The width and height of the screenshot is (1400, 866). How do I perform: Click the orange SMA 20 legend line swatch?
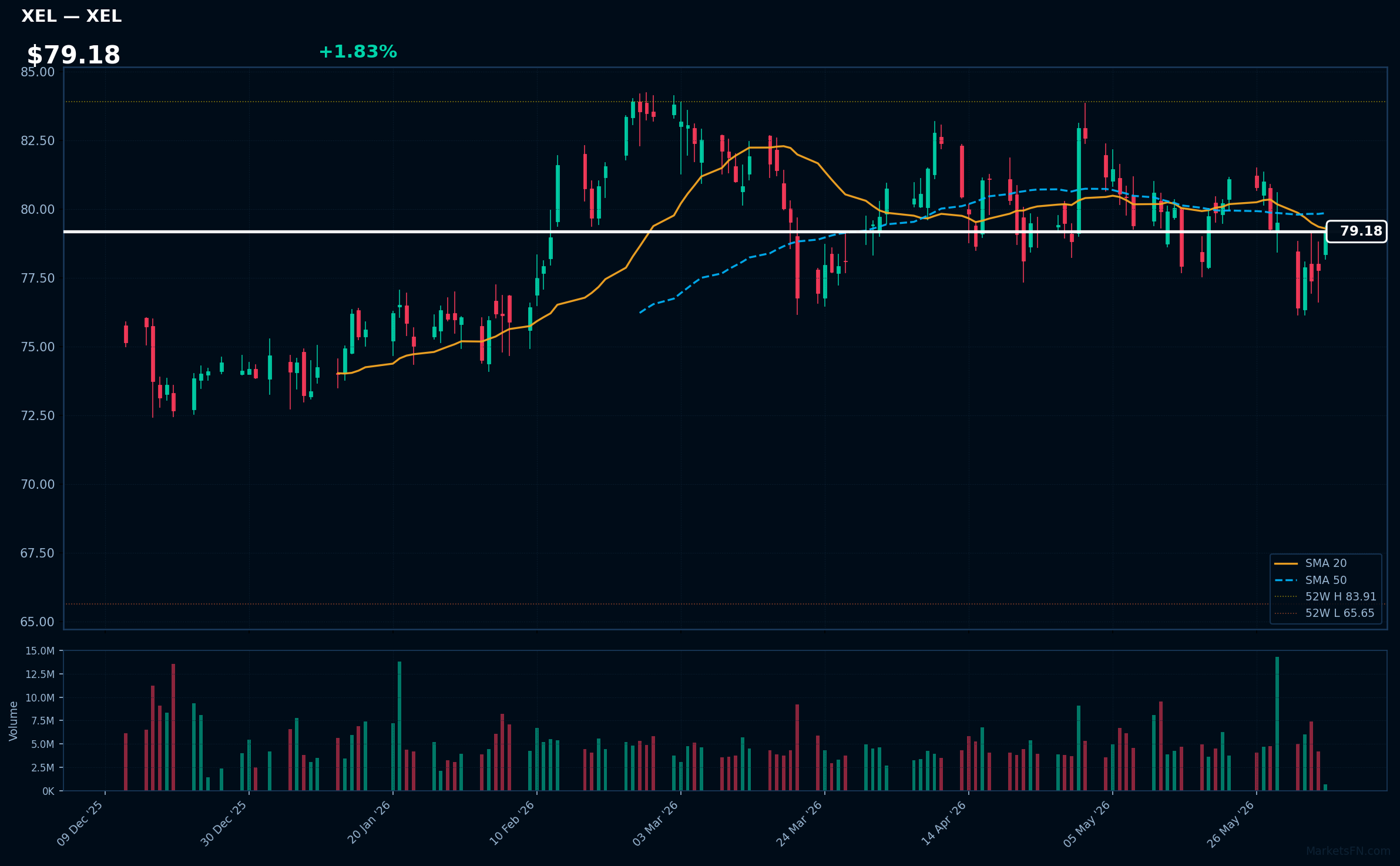pyautogui.click(x=1286, y=563)
